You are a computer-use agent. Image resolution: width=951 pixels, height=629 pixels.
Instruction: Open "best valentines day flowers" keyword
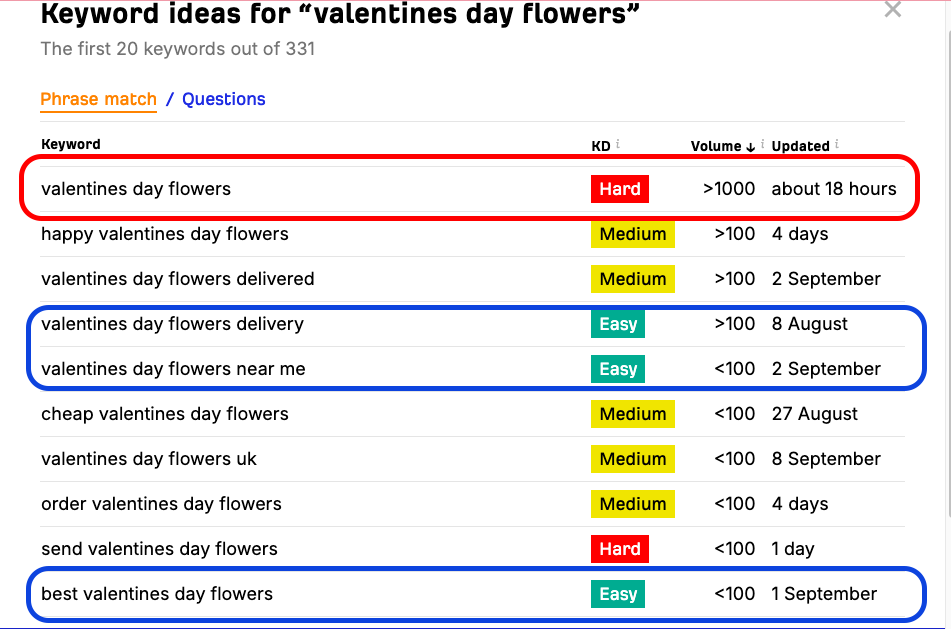[x=157, y=594]
